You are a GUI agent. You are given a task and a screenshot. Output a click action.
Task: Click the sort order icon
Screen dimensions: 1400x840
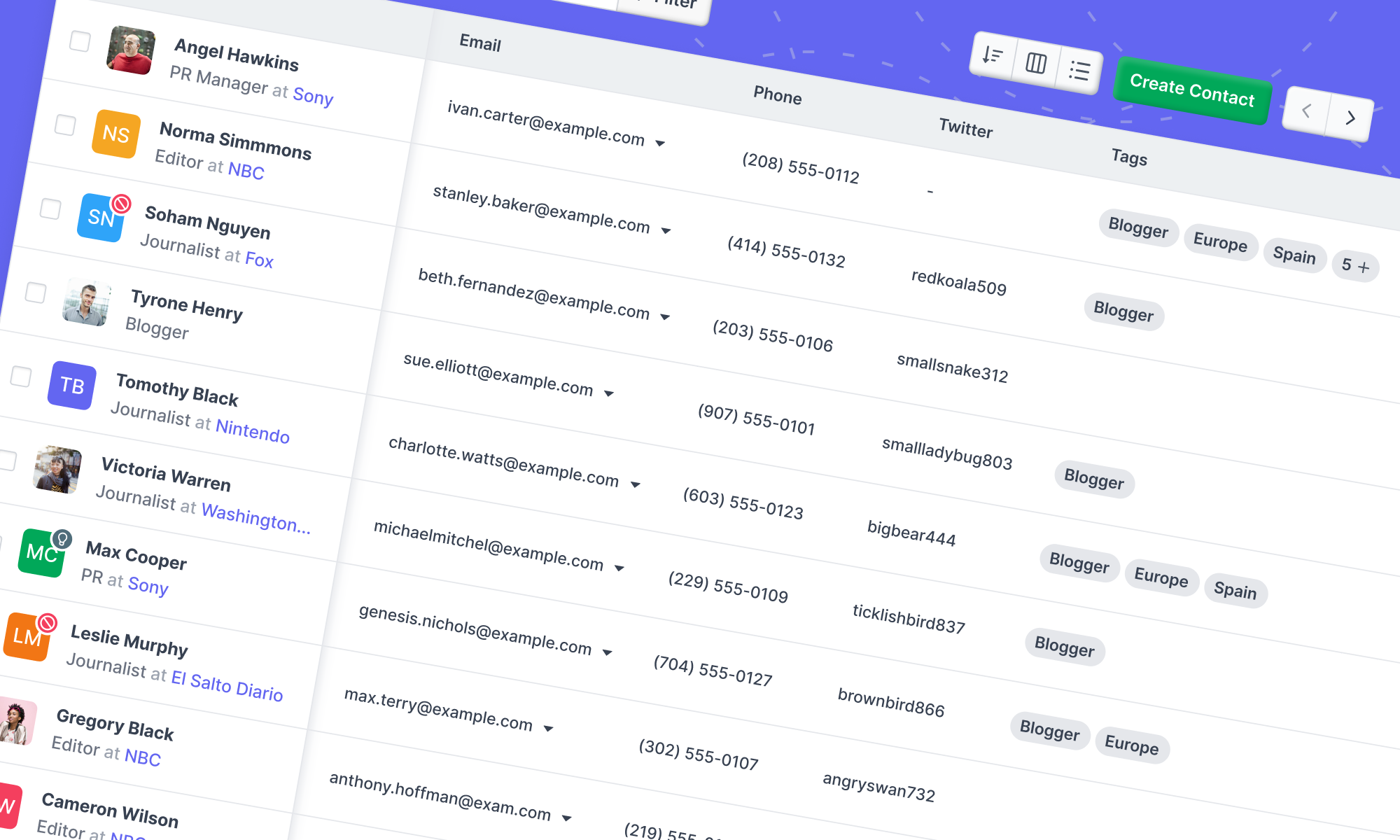[x=993, y=55]
